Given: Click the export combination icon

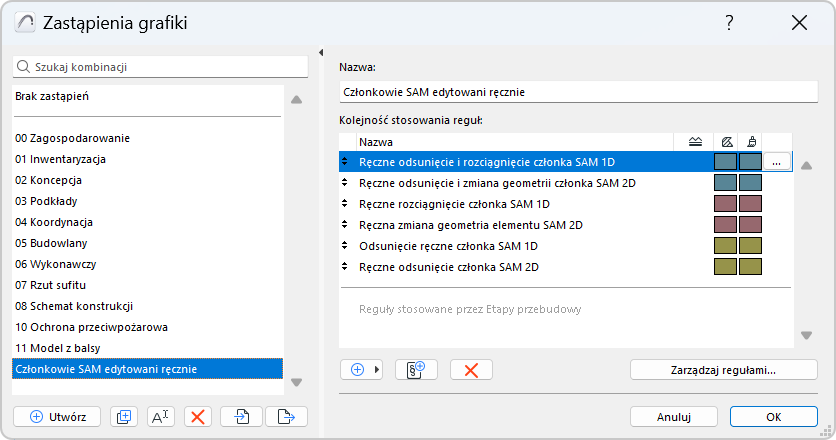Looking at the screenshot, I should pyautogui.click(x=286, y=416).
